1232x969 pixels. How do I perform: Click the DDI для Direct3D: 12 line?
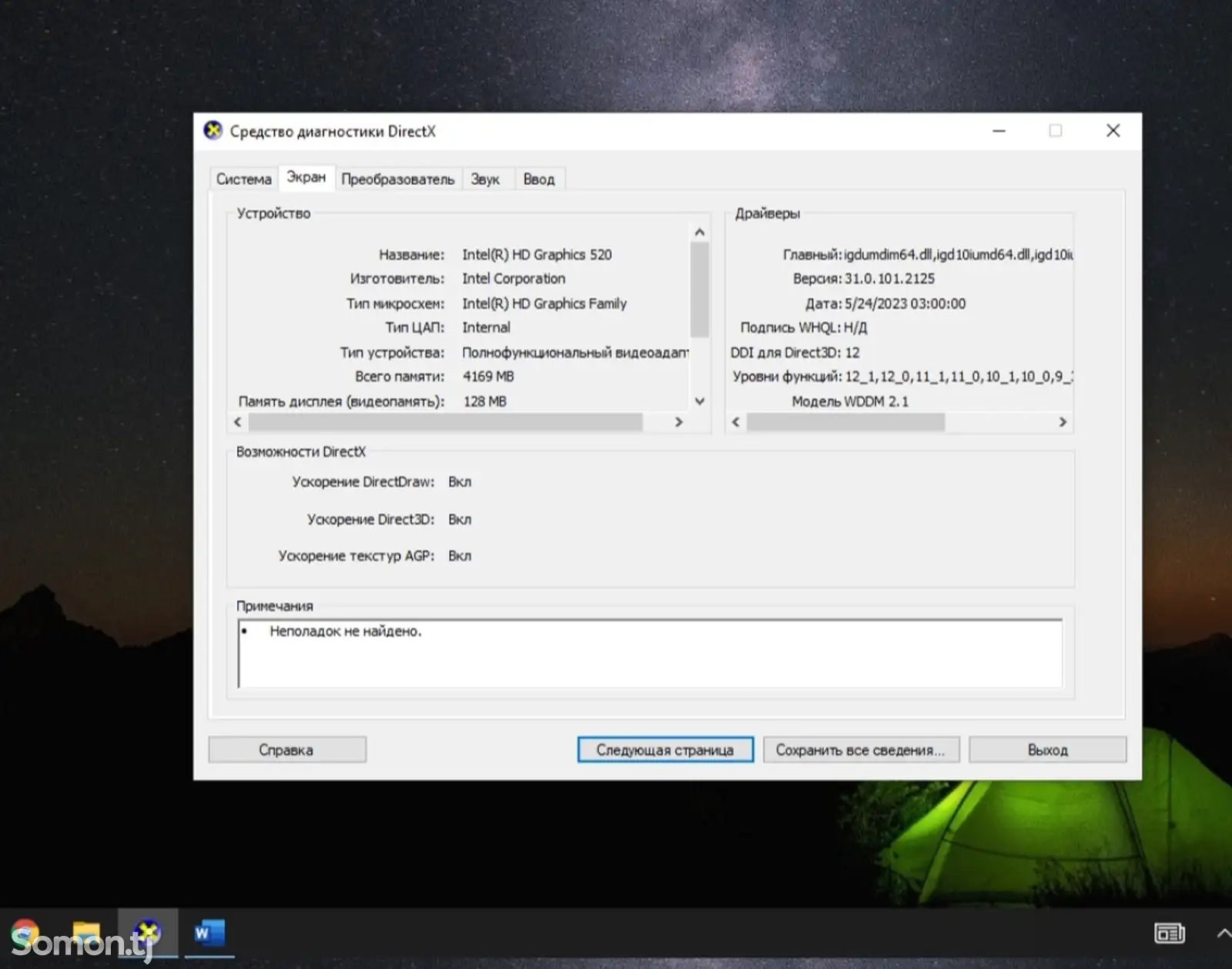tap(795, 352)
